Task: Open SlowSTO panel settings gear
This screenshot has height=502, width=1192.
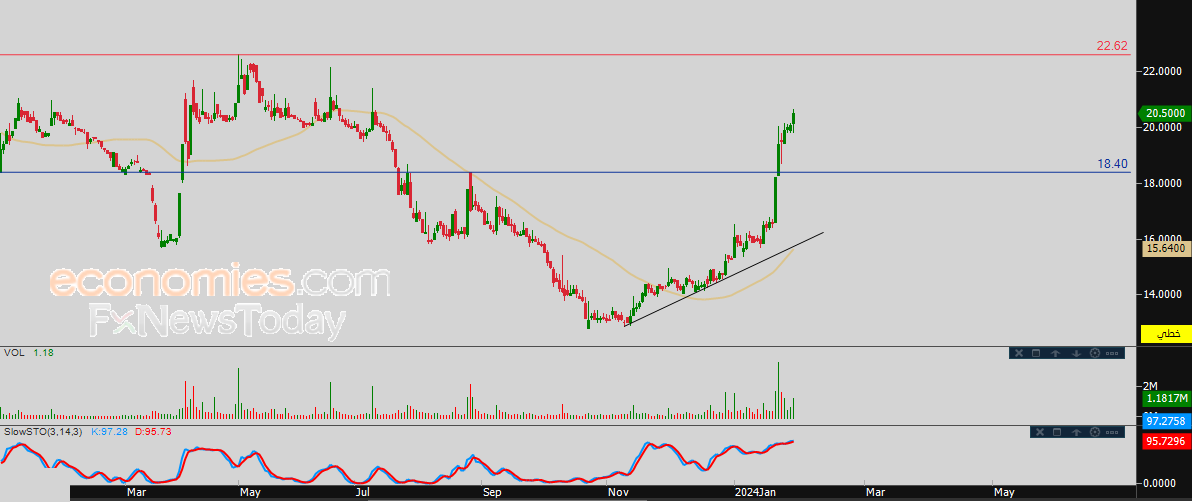Action: [1095, 432]
